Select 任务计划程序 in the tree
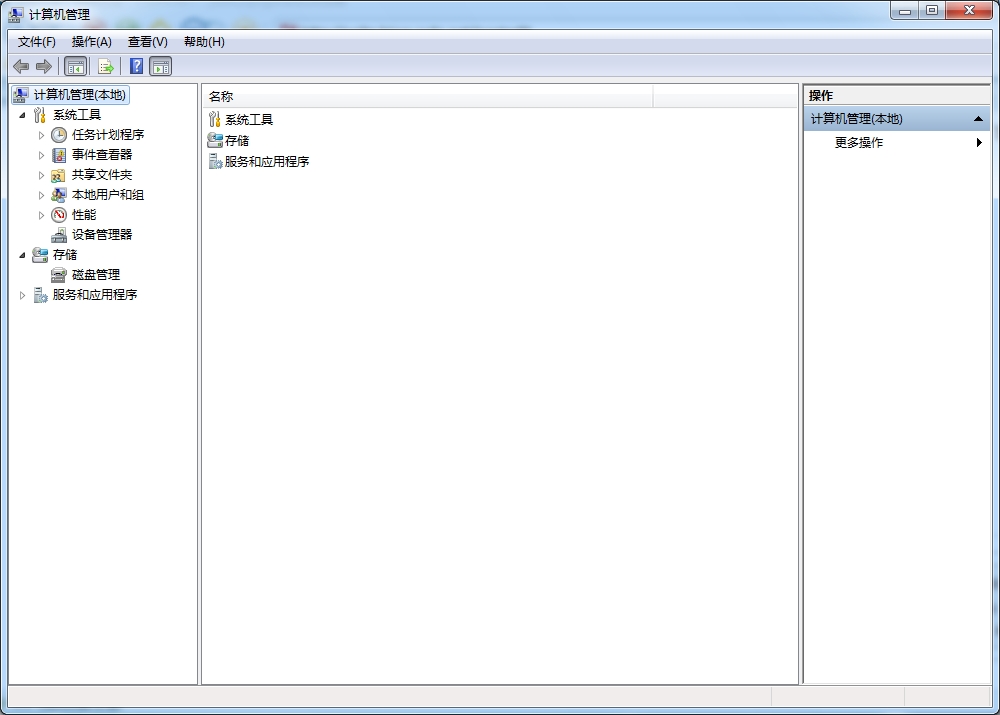 108,135
